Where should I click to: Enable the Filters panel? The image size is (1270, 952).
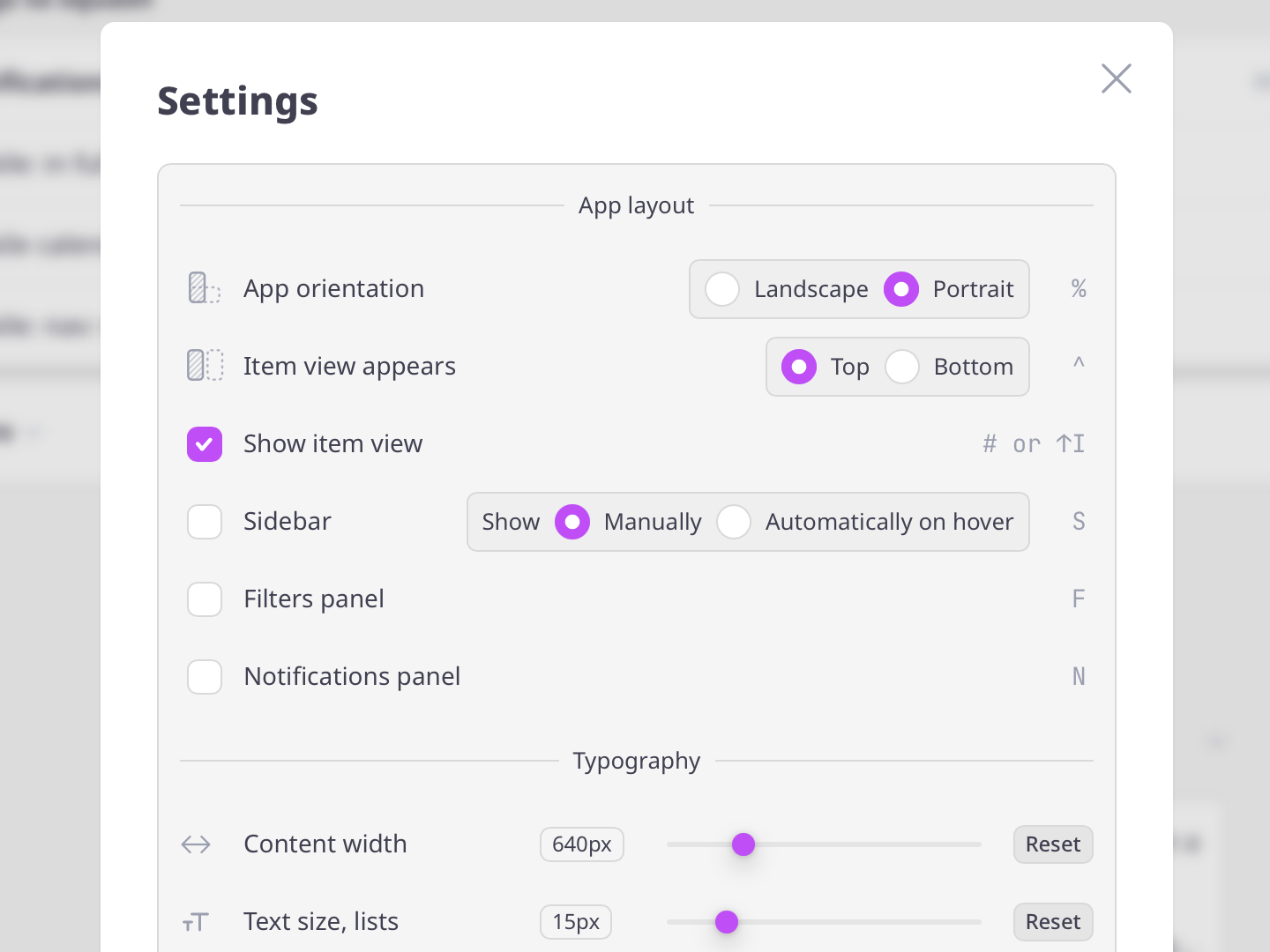click(204, 599)
